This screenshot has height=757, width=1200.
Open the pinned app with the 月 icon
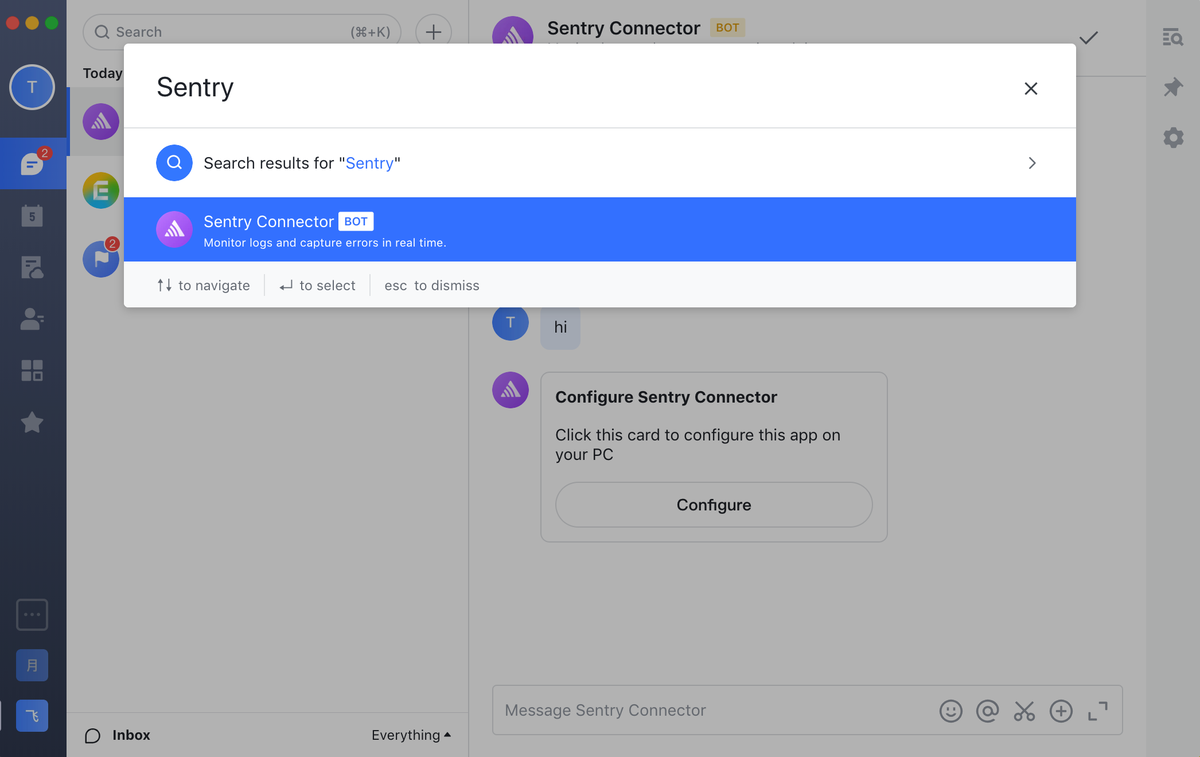tap(32, 665)
